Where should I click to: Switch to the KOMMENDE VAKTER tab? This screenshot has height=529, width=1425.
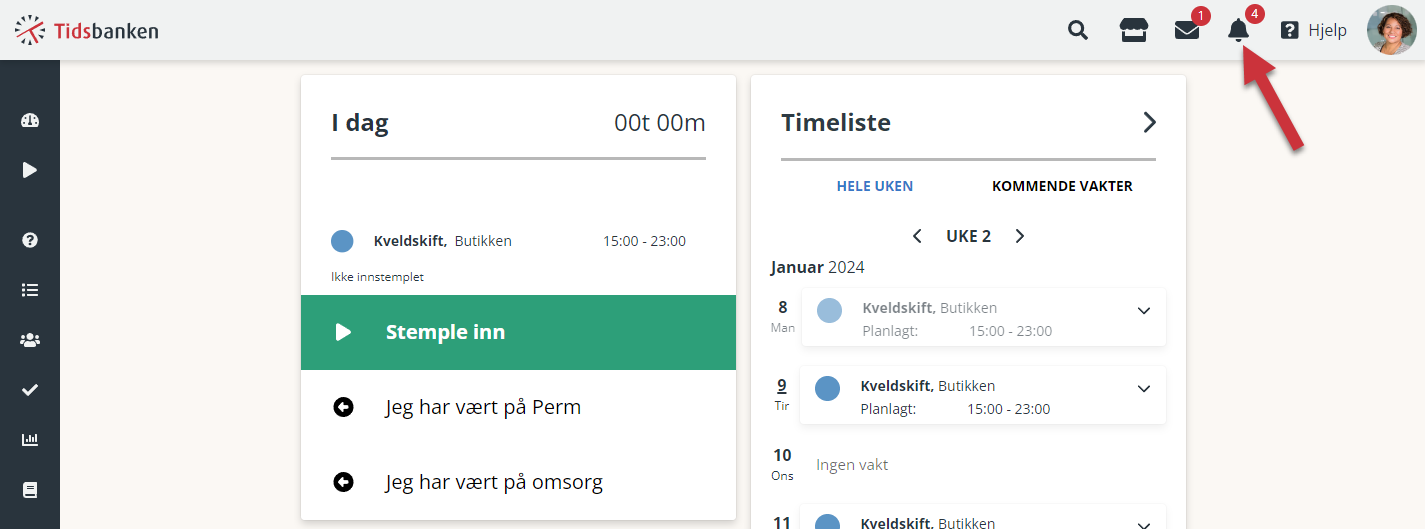[x=1062, y=186]
